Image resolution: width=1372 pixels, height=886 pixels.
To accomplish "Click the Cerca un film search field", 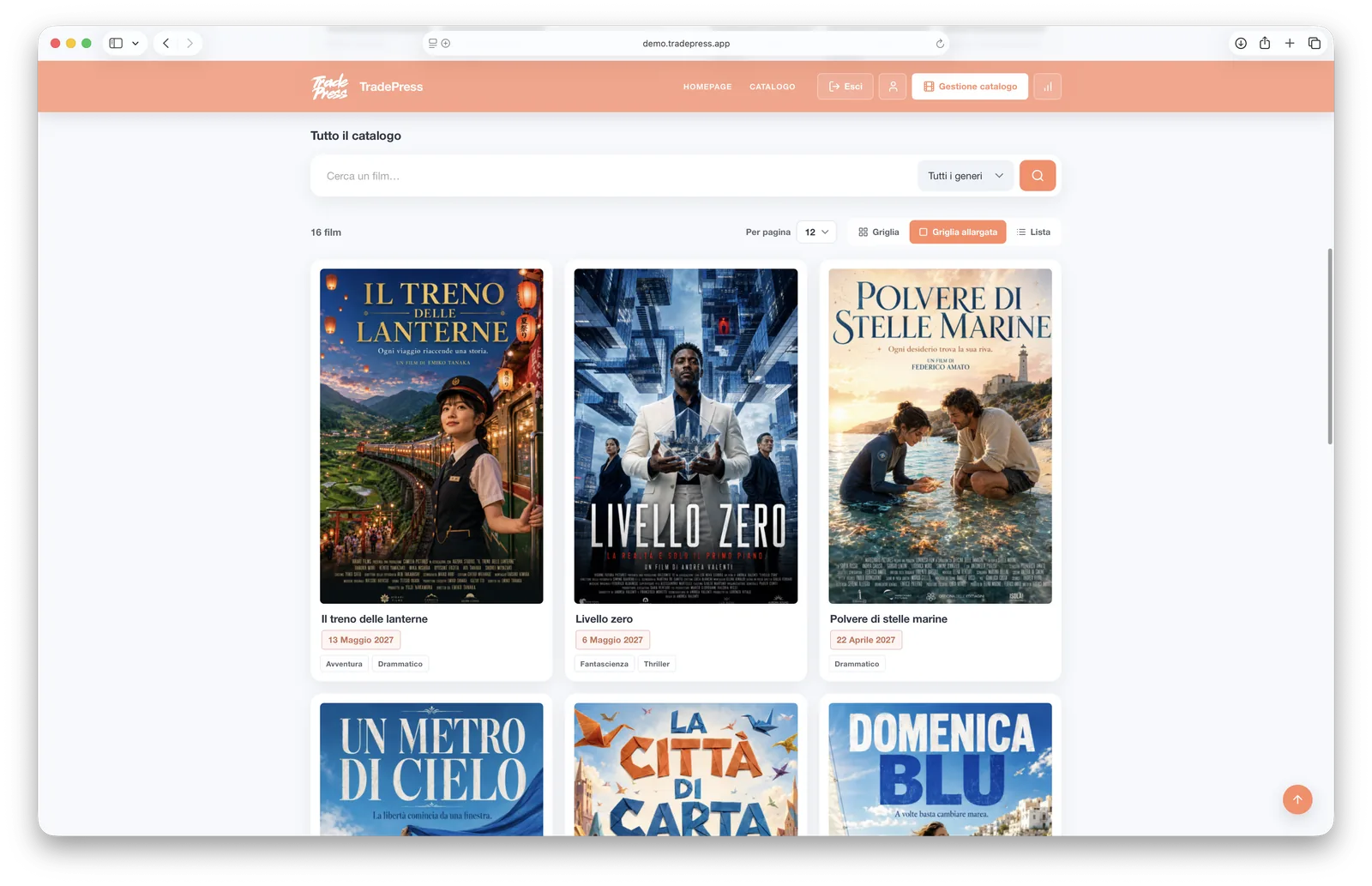I will [x=614, y=176].
